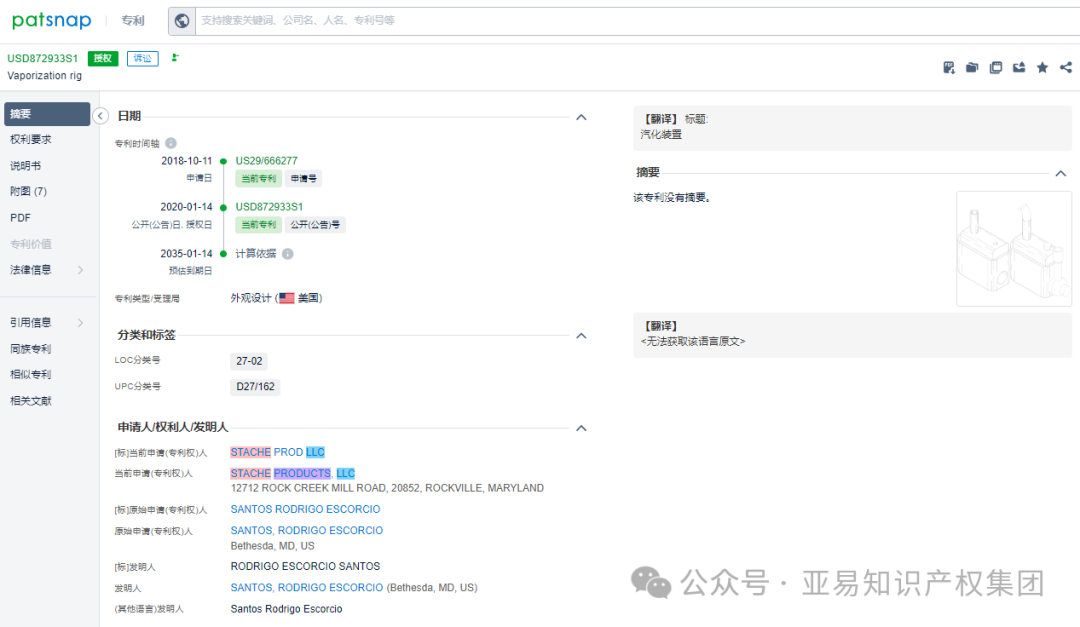Expand the 法律信息 sidebar entry
Image resolution: width=1080 pixels, height=627 pixels.
click(x=46, y=270)
